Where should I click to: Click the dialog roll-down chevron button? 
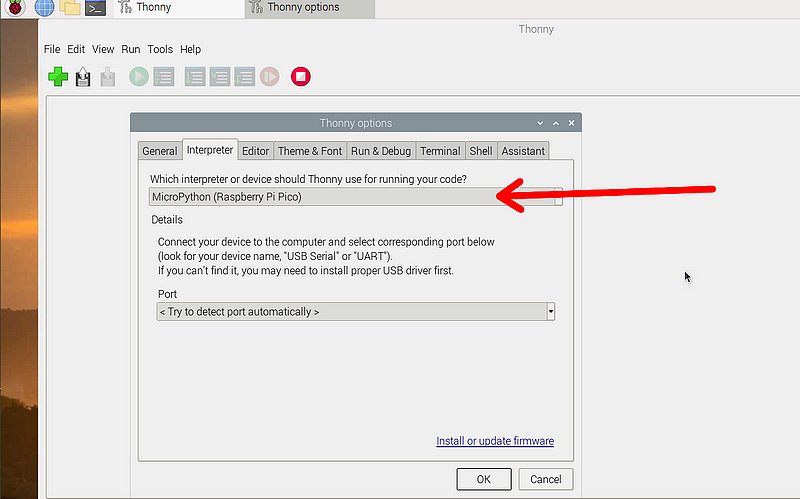tap(540, 123)
